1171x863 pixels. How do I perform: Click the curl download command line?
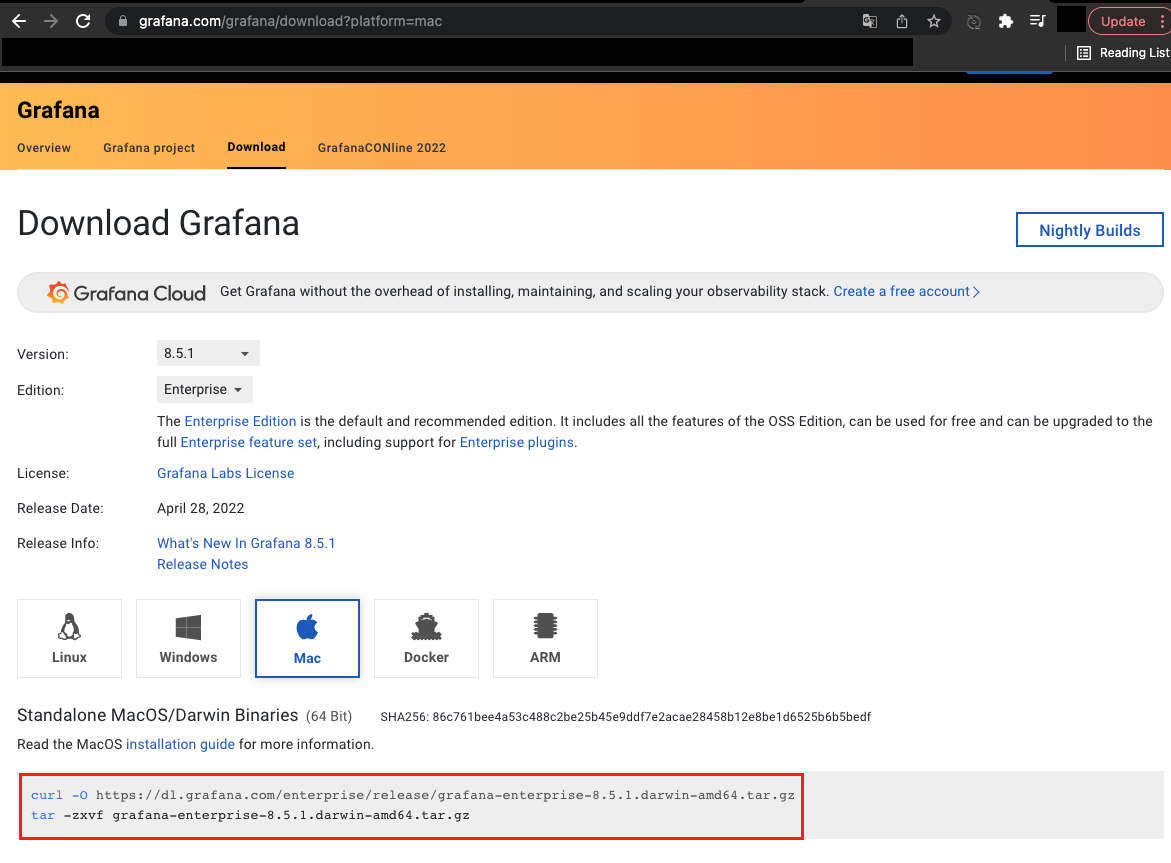tap(413, 795)
